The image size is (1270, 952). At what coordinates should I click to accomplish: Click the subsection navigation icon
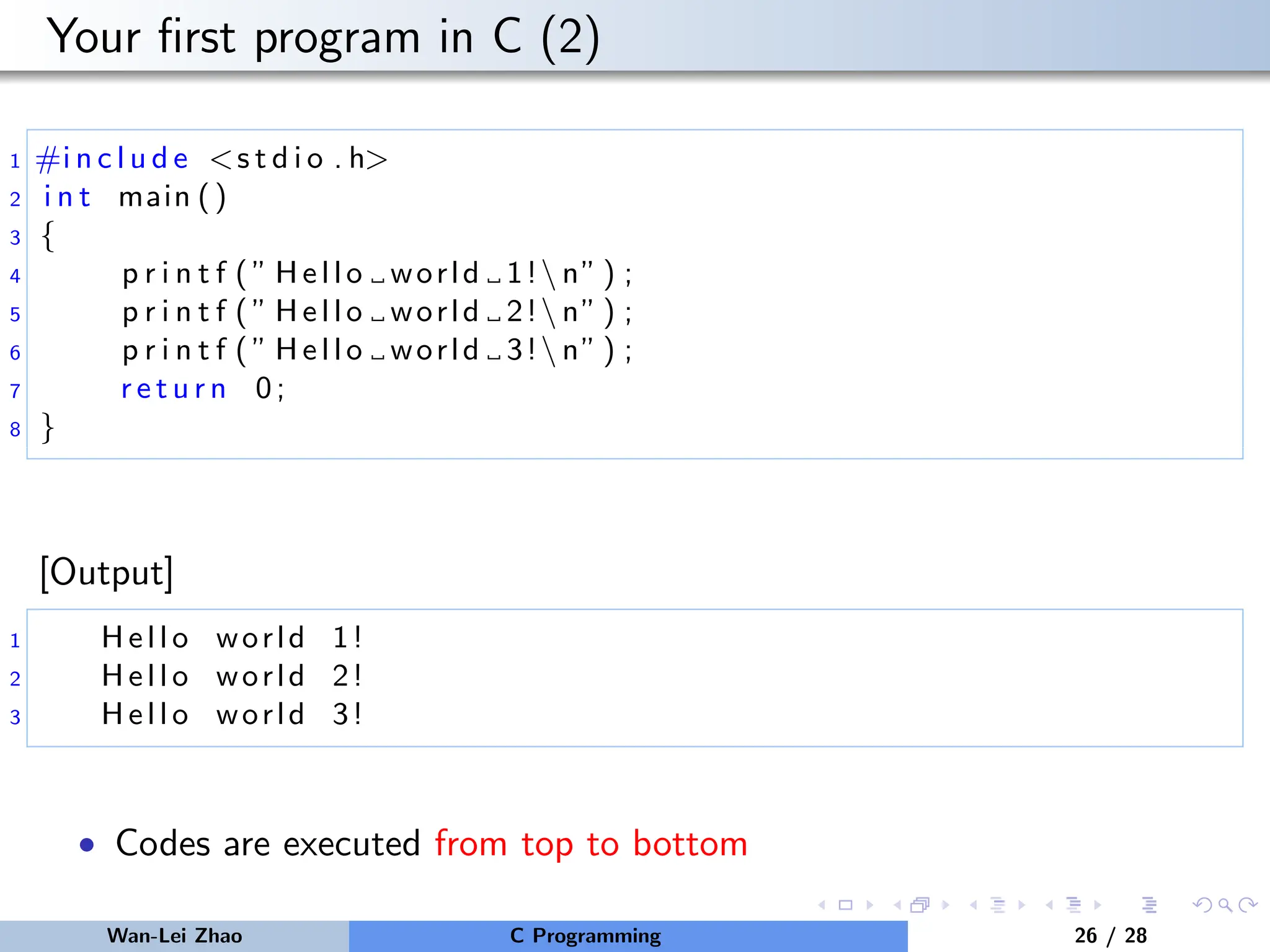coord(998,905)
